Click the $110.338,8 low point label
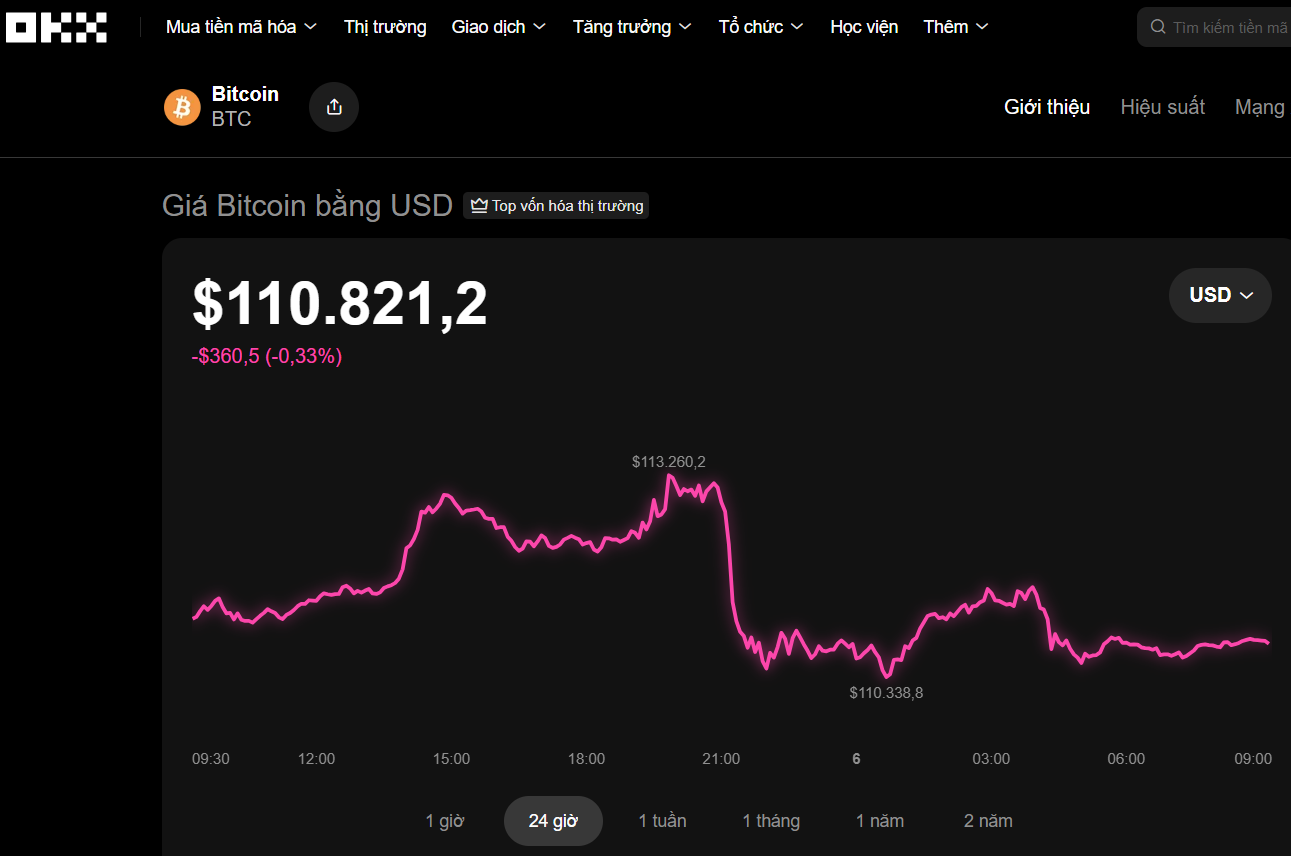1291x856 pixels. click(x=885, y=692)
